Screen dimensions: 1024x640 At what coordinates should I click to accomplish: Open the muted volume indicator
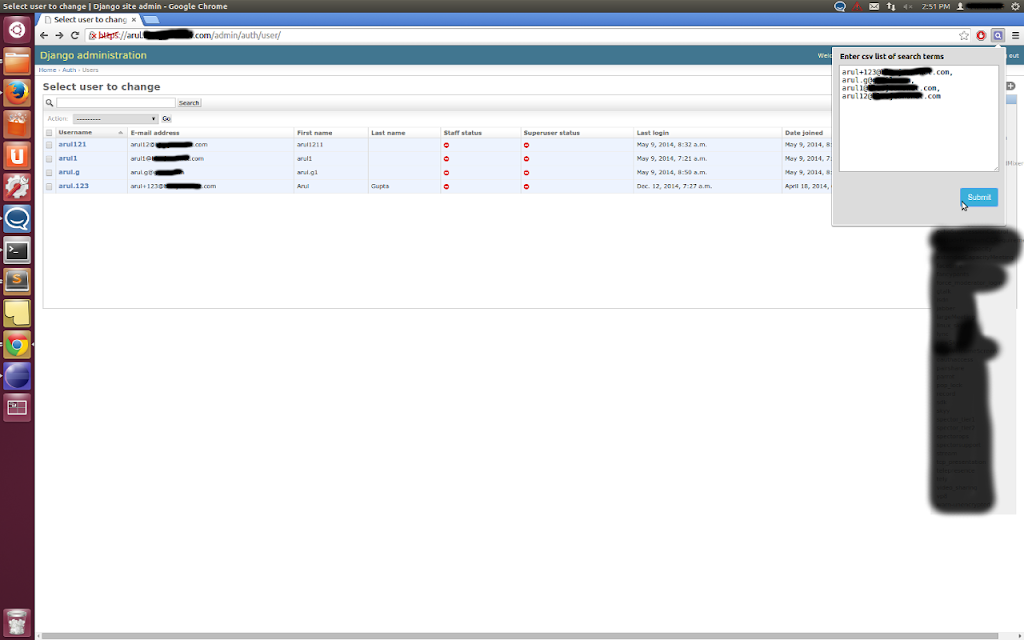coord(908,7)
